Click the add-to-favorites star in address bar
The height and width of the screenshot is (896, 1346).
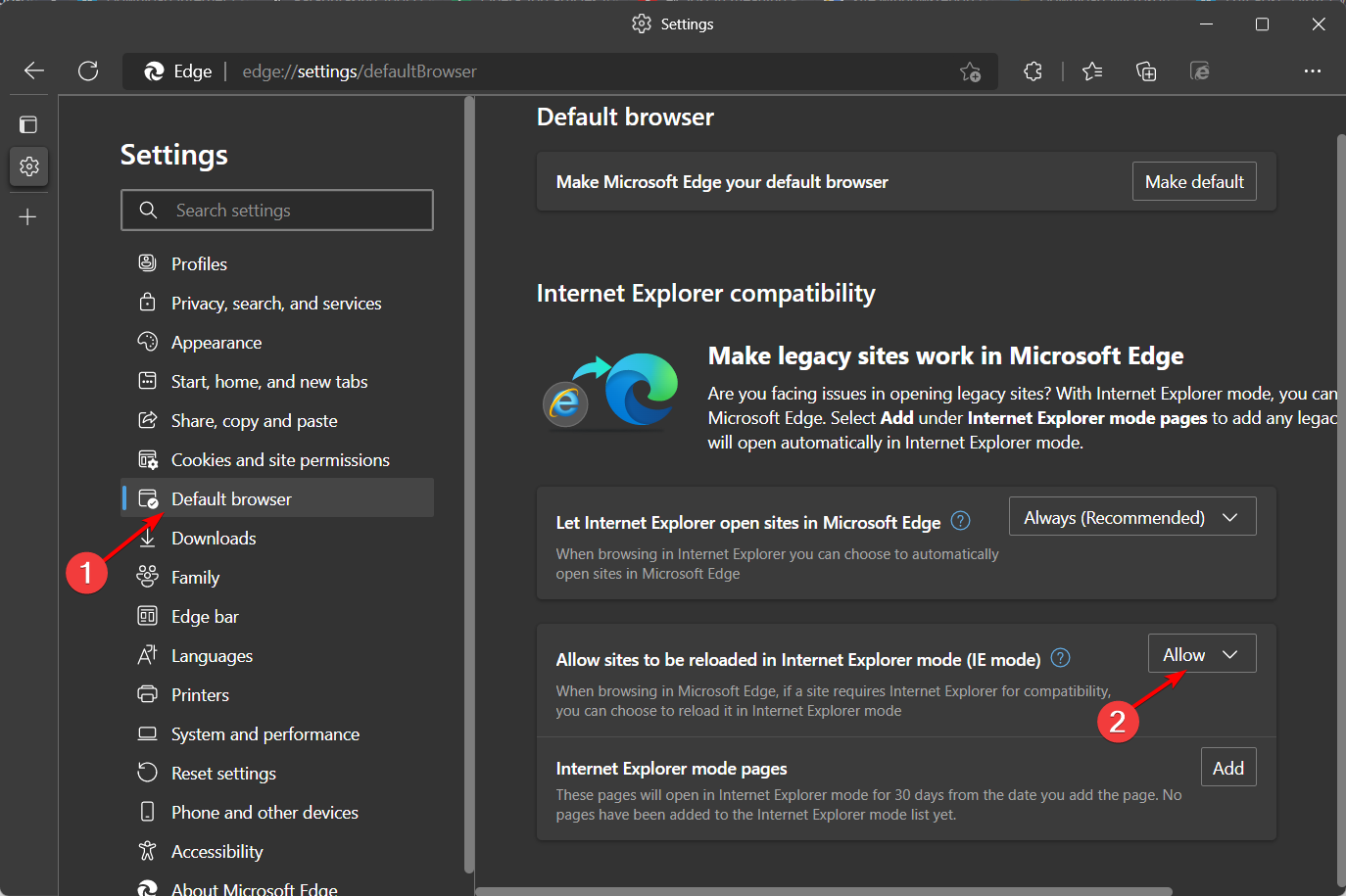coord(970,71)
